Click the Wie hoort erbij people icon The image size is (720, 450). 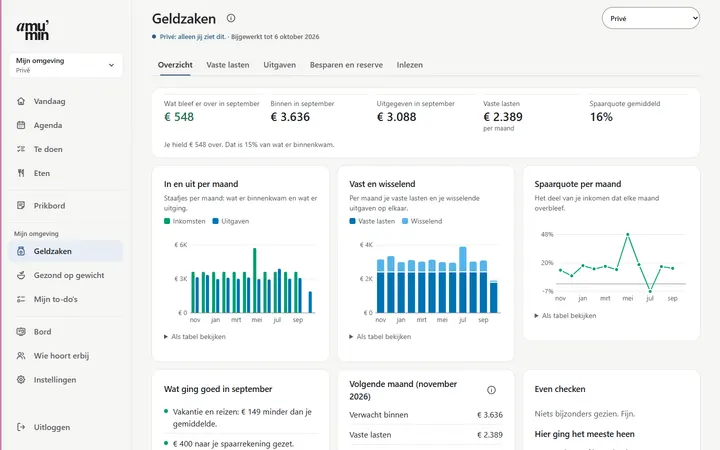(x=21, y=355)
